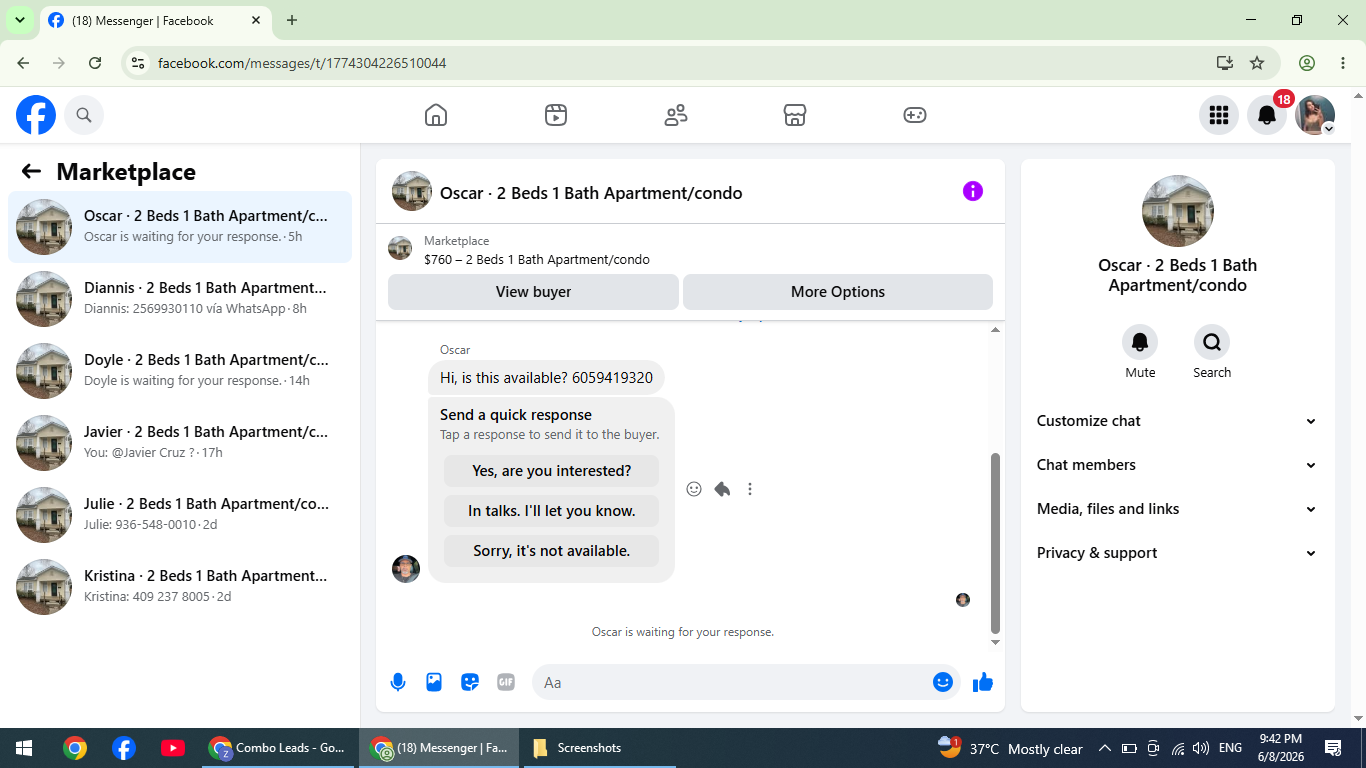Open the Marketplace storefront icon
The width and height of the screenshot is (1366, 768).
click(795, 115)
